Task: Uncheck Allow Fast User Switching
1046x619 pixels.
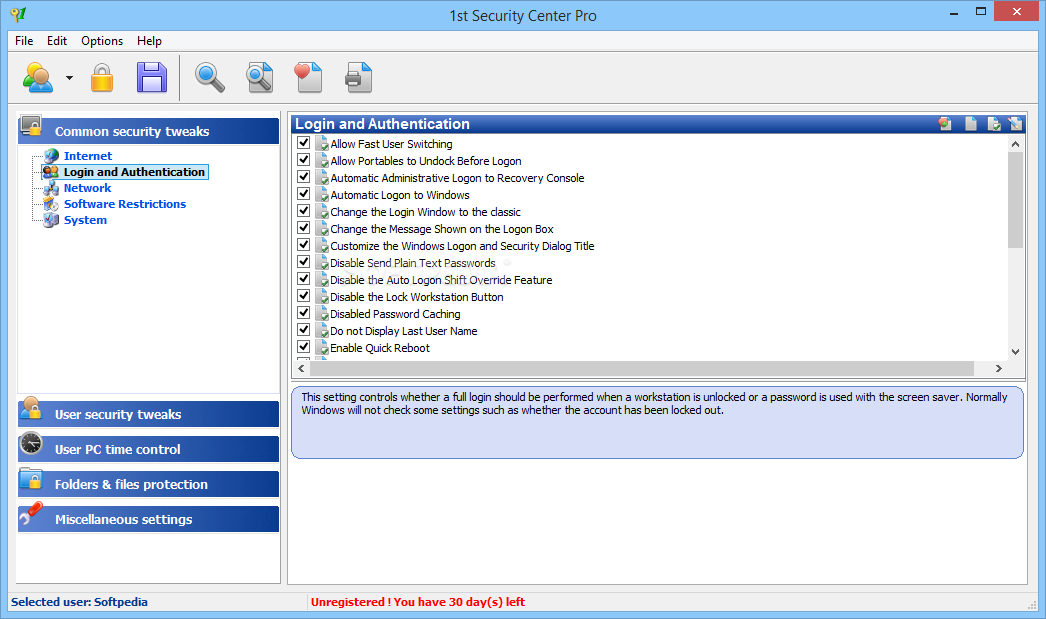Action: [304, 143]
